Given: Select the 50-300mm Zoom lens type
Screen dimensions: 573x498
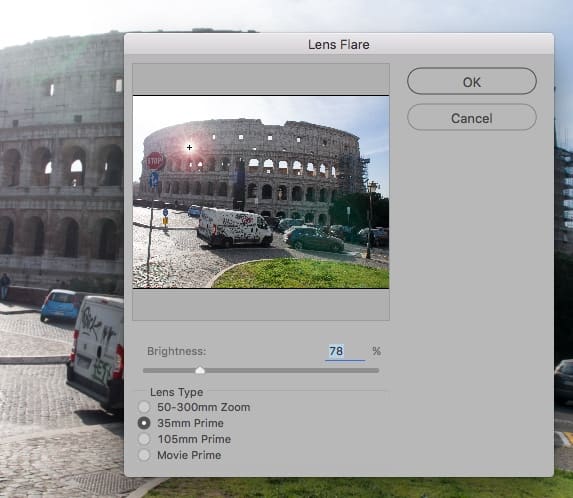Looking at the screenshot, I should coord(144,407).
